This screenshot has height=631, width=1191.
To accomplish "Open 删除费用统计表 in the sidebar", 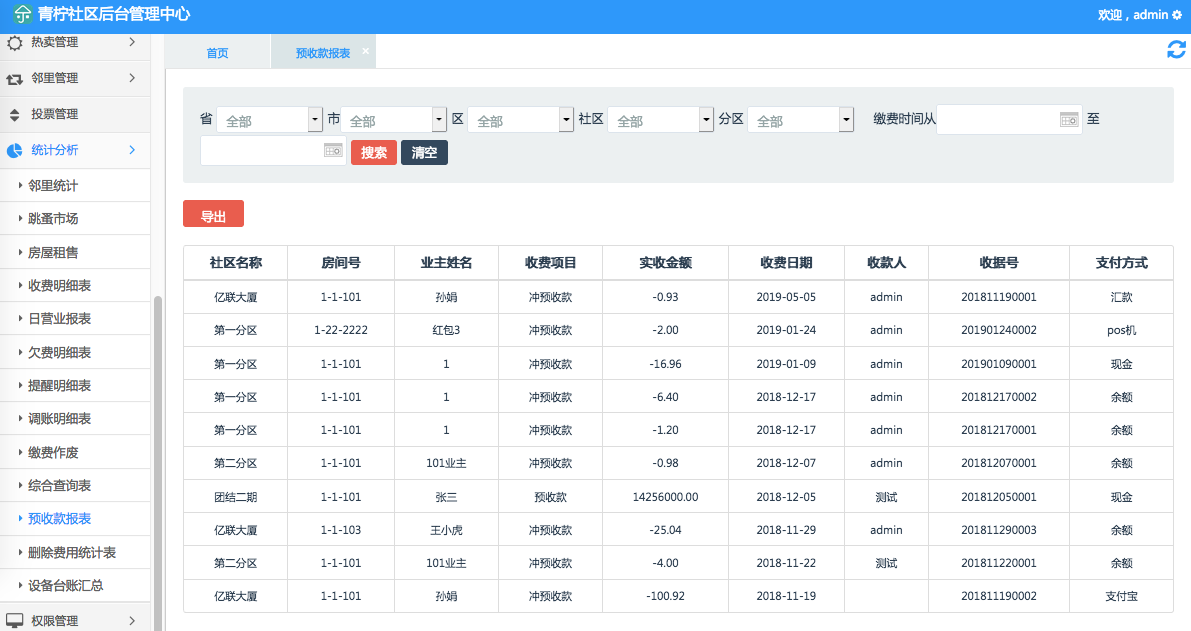I will tap(71, 552).
